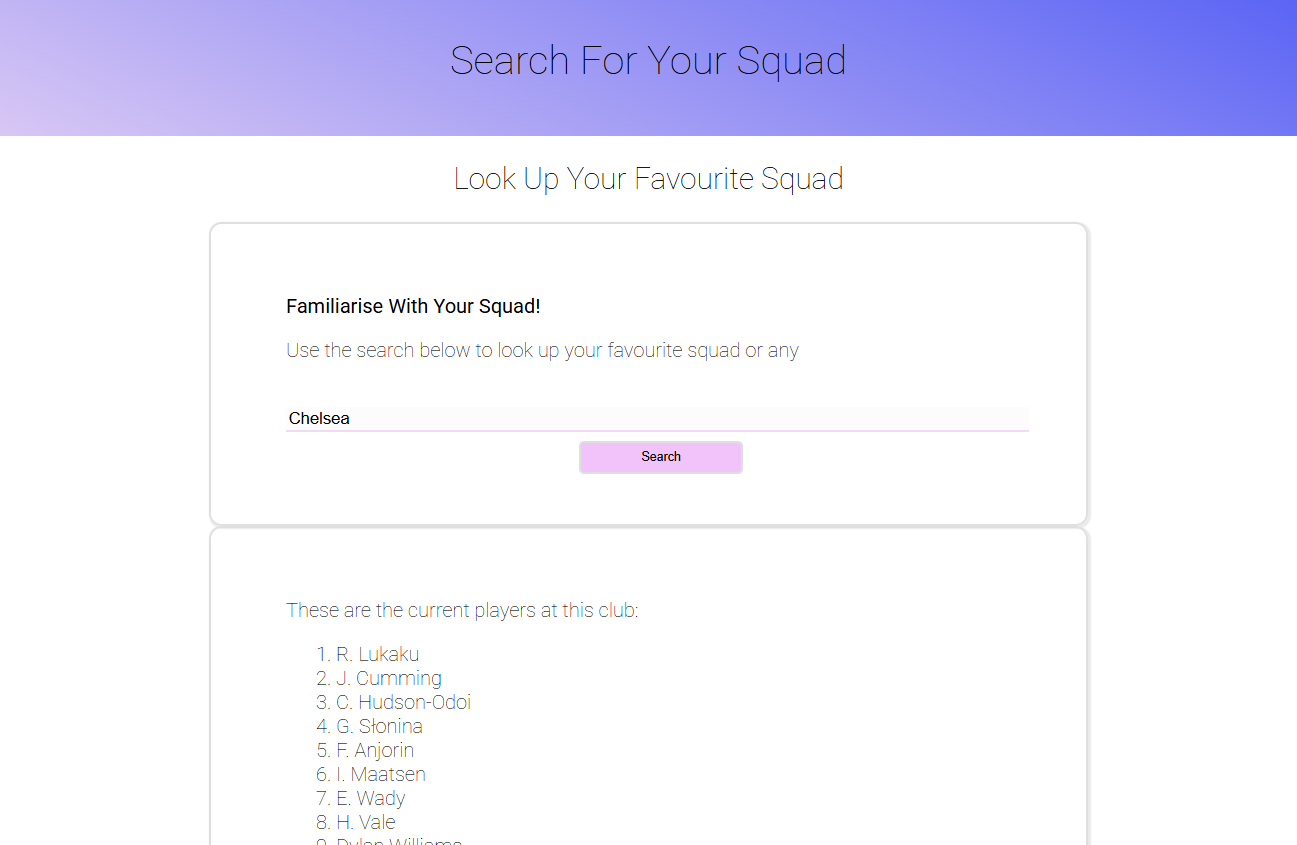The image size is (1297, 845).
Task: Open C. Hudson-Odoi's entry
Action: pyautogui.click(x=404, y=702)
